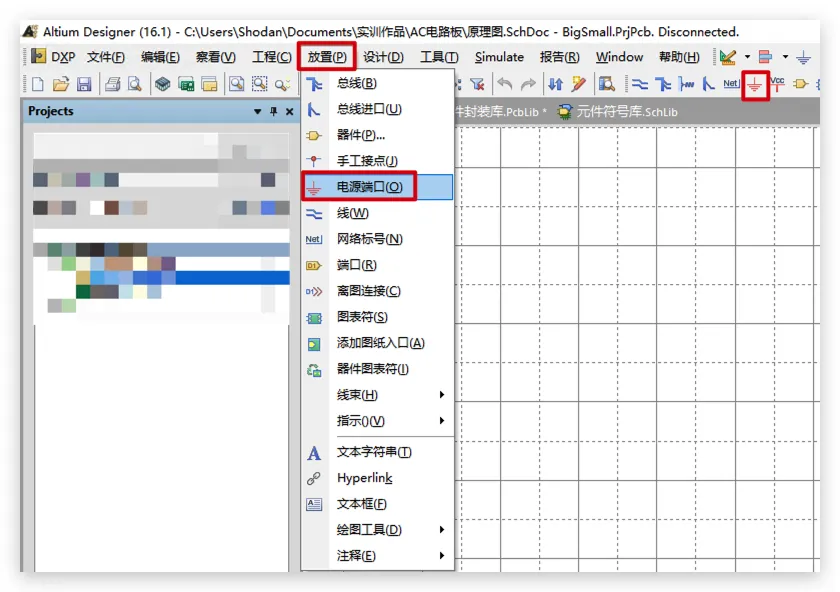
Task: Choose 网络标号(N) from the menu
Action: [x=378, y=239]
